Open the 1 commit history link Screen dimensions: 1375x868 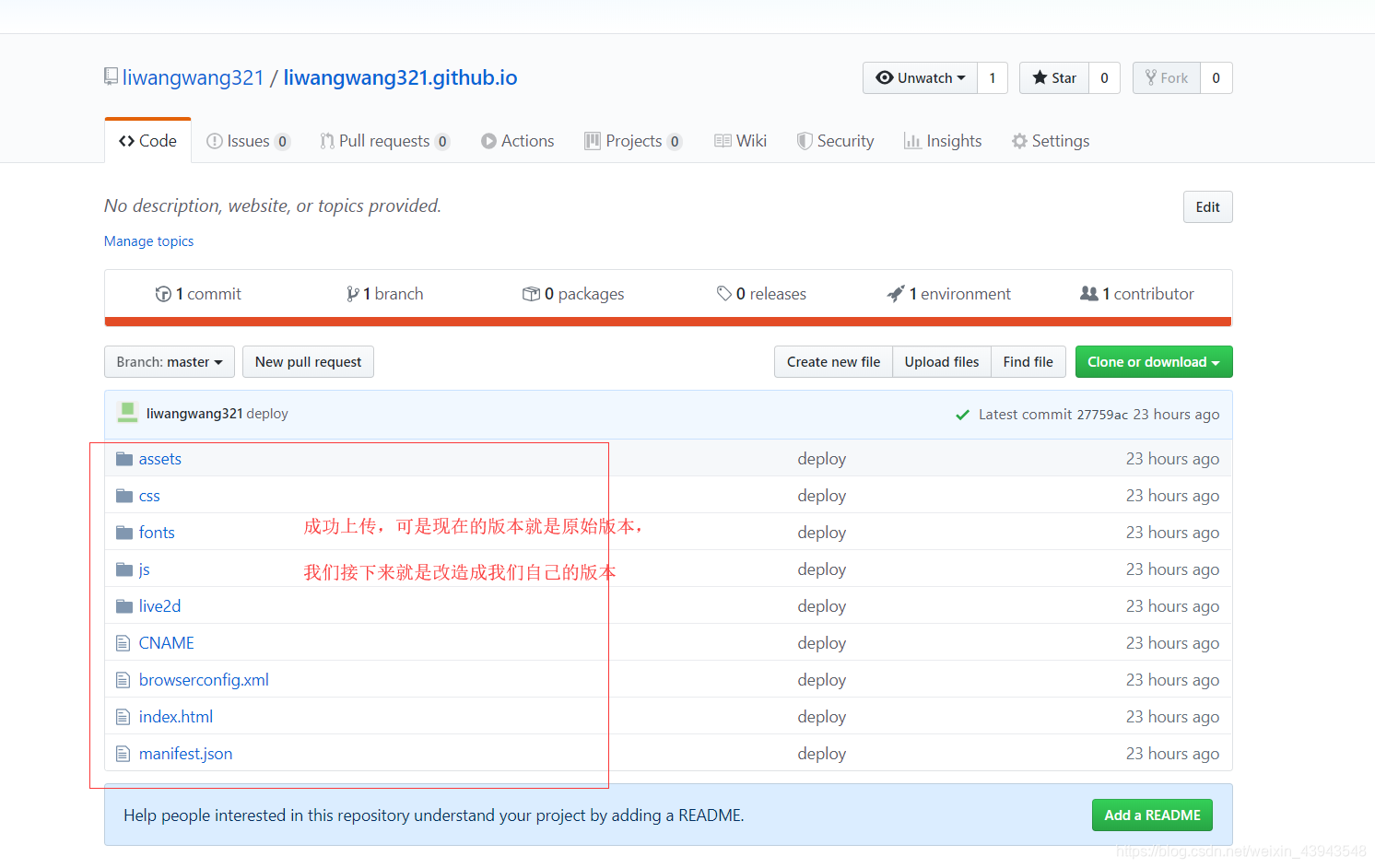[x=198, y=294]
